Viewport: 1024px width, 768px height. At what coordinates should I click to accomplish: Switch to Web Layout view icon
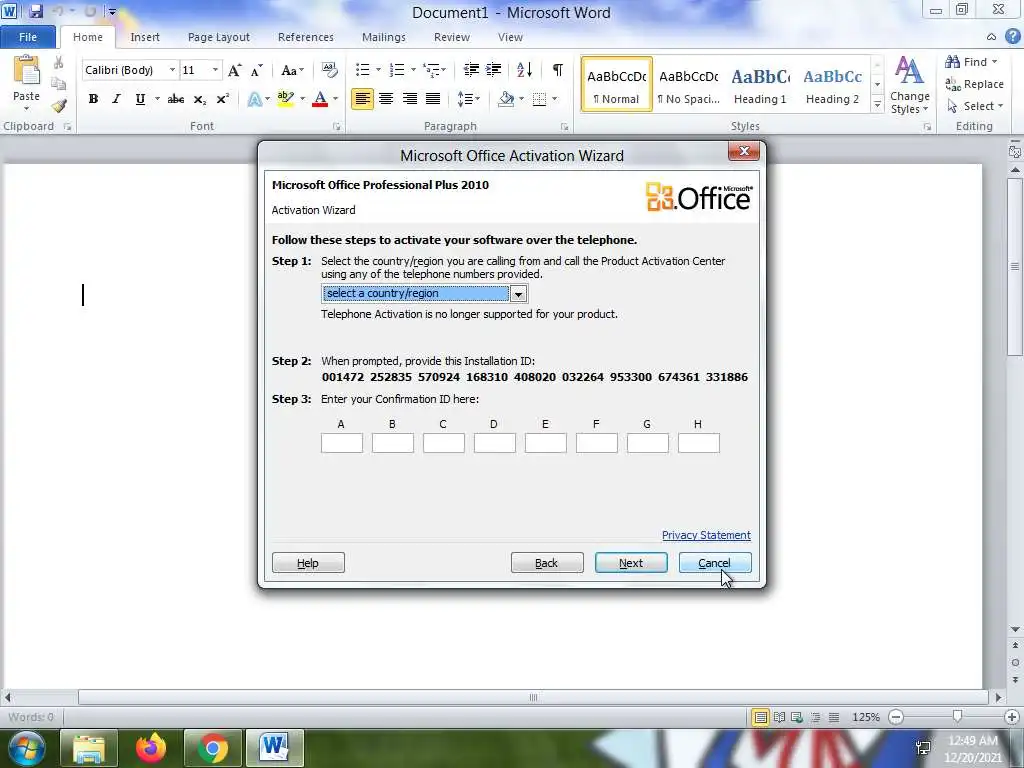pyautogui.click(x=797, y=717)
